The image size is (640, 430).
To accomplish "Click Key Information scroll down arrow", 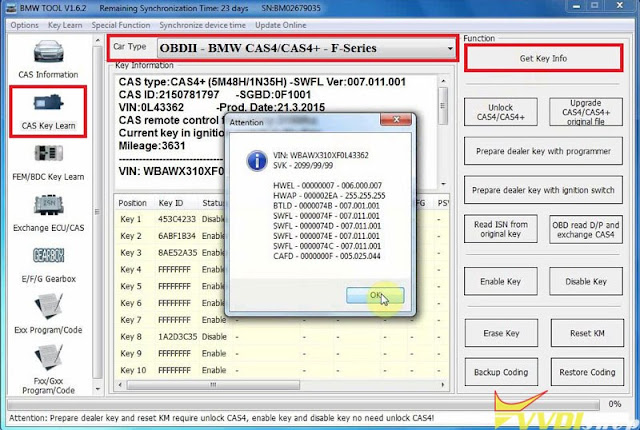I will (x=443, y=184).
